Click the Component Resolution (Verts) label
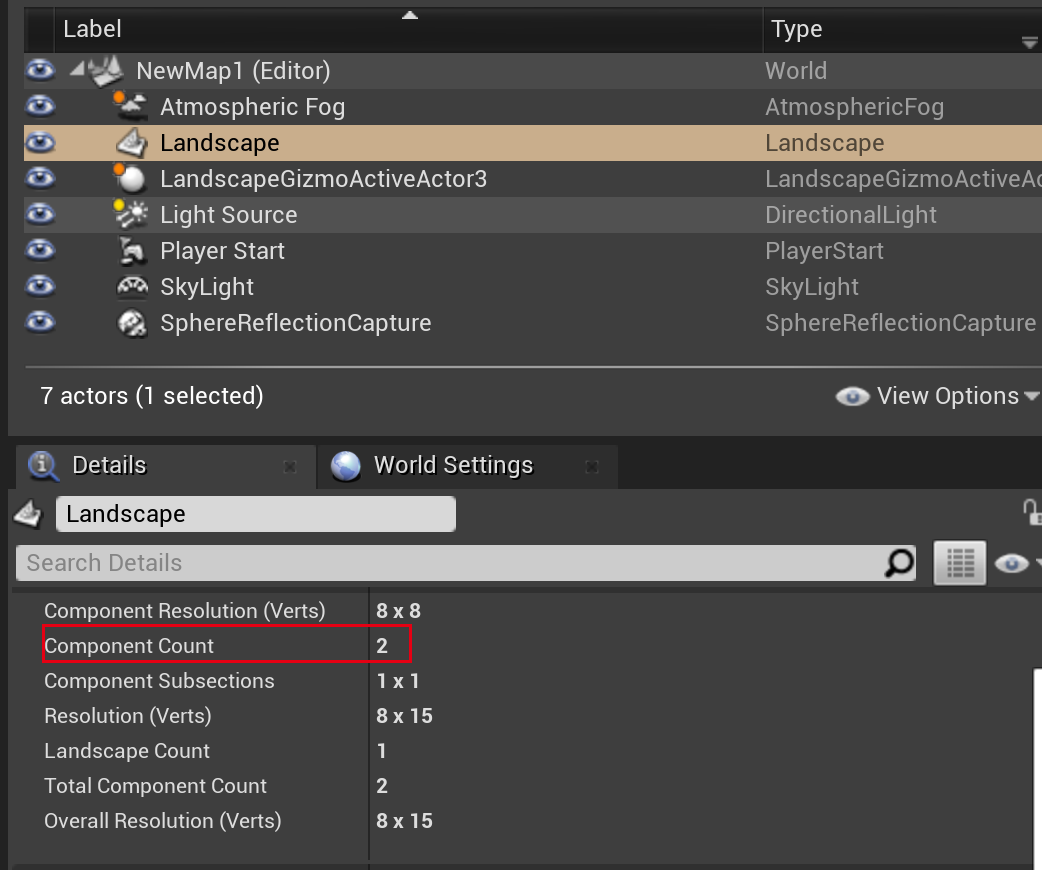This screenshot has width=1042, height=870. [x=185, y=611]
